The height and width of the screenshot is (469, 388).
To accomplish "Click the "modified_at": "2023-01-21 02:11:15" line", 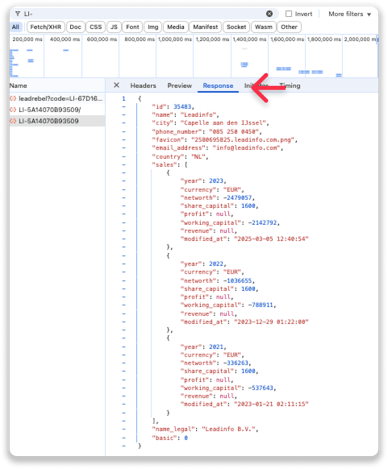I will pyautogui.click(x=244, y=404).
